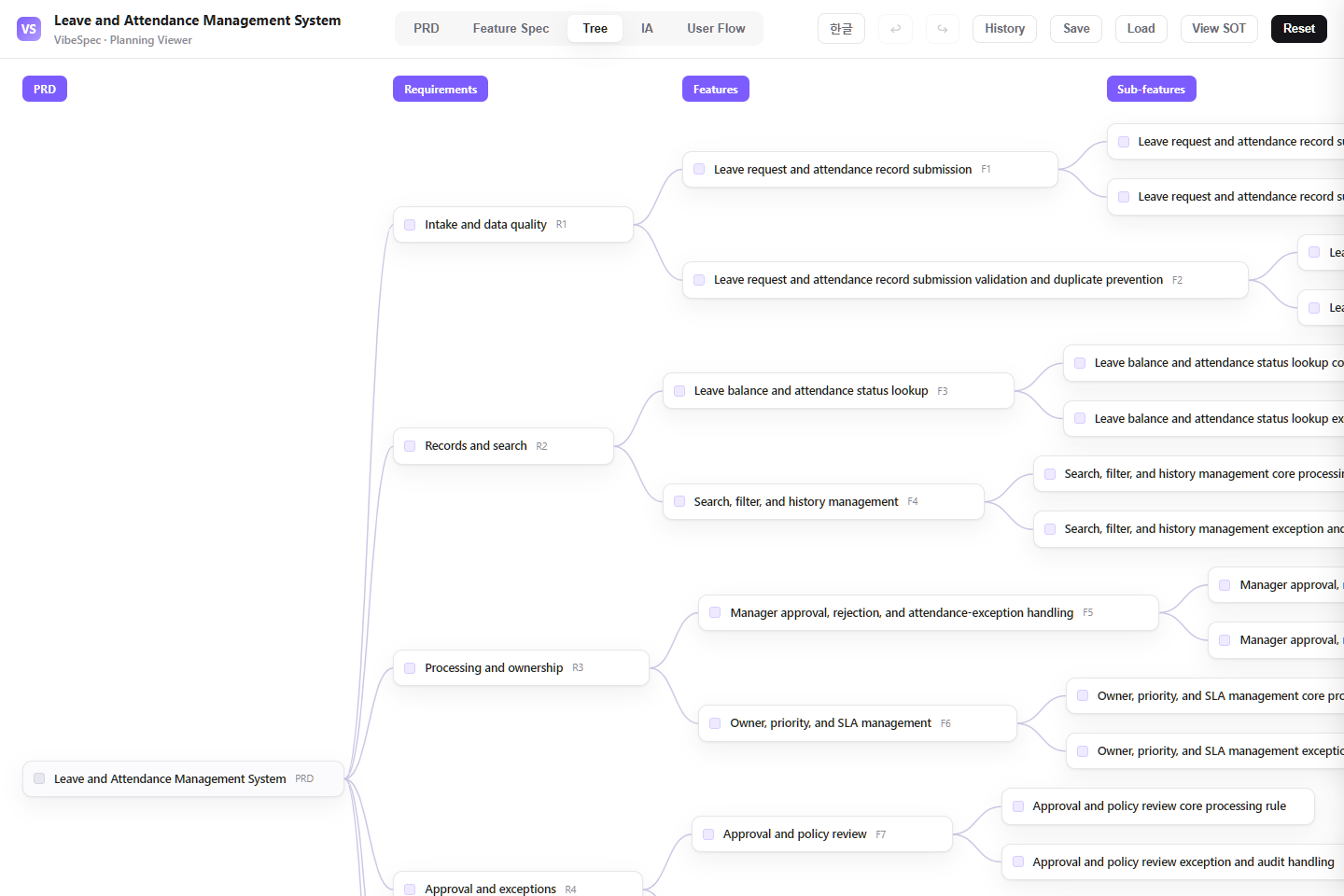1344x896 pixels.
Task: Open the PRD tab
Action: [x=427, y=29]
